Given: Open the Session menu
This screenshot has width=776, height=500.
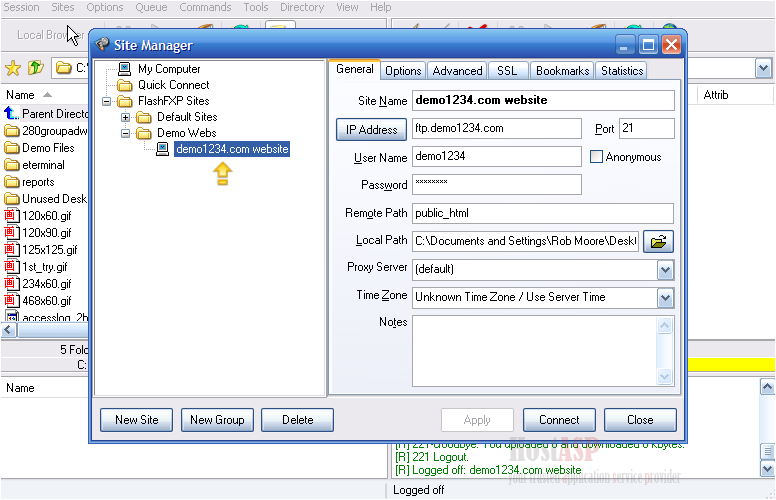Looking at the screenshot, I should [x=21, y=7].
